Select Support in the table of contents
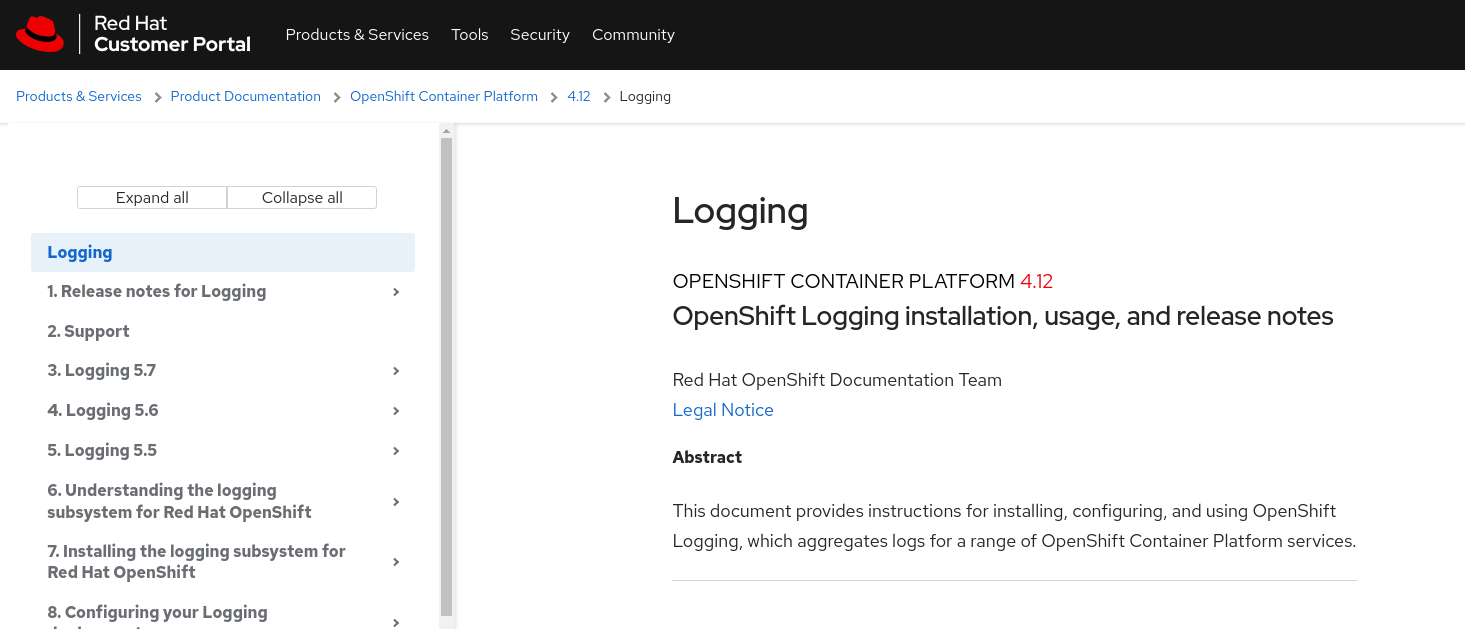 [88, 331]
